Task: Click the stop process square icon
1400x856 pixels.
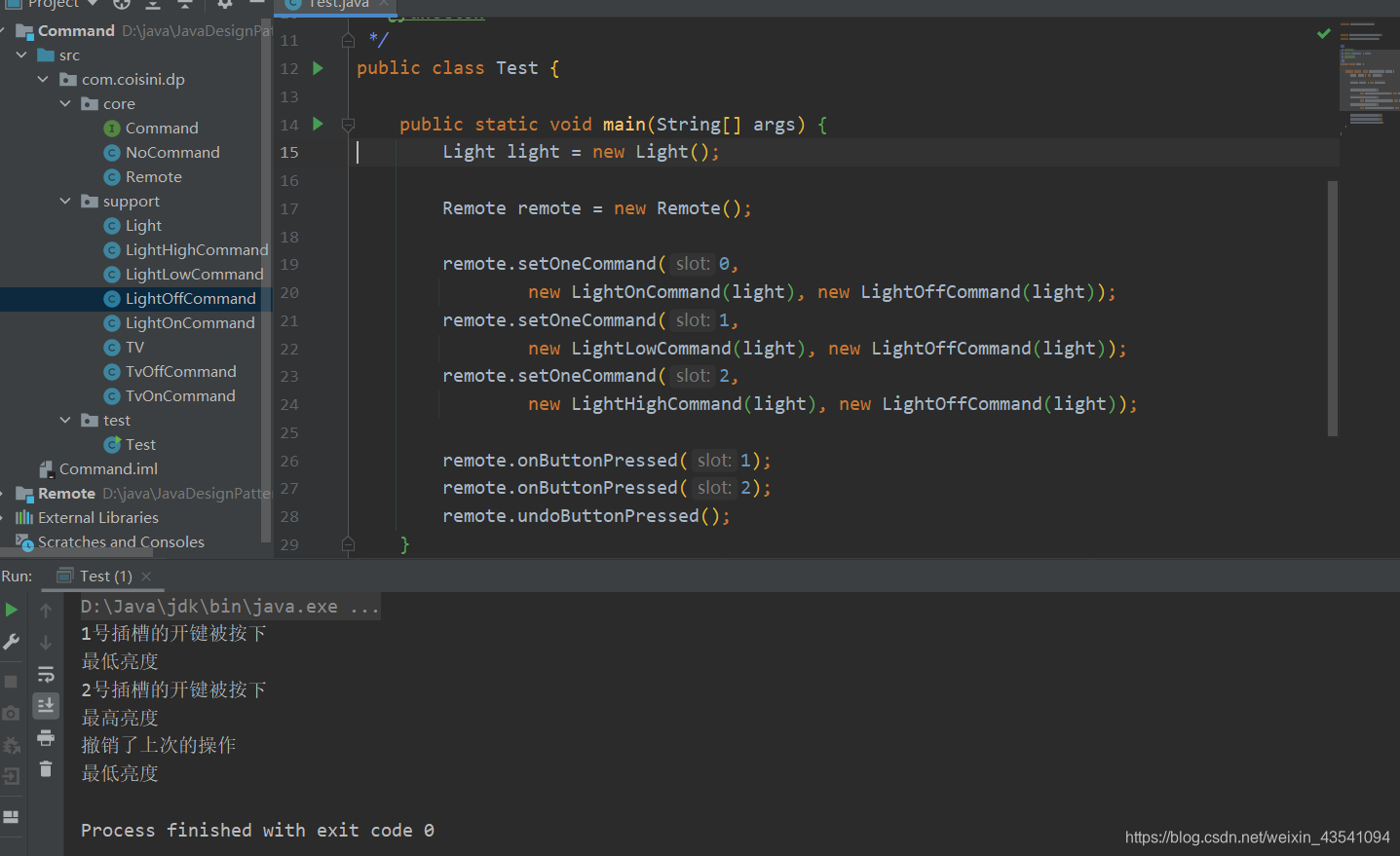Action: pyautogui.click(x=12, y=681)
